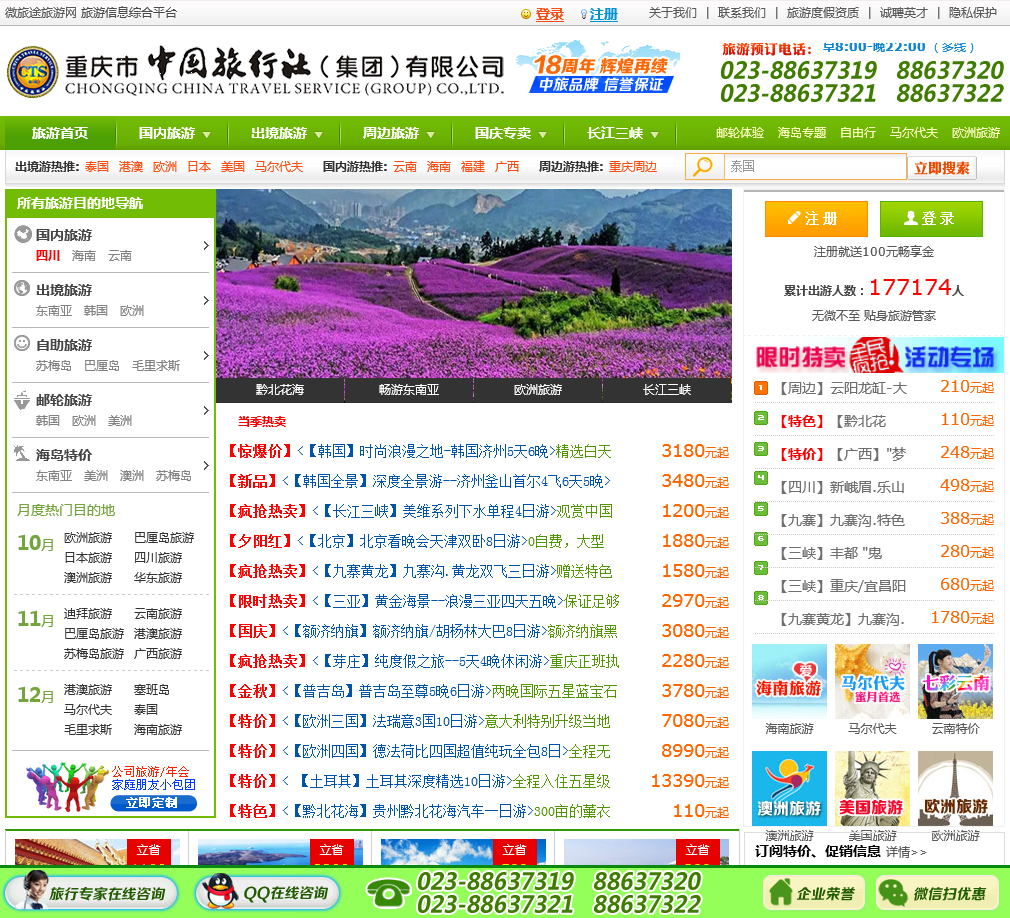Image resolution: width=1010 pixels, height=918 pixels.
Task: Expand sidebar 邮轮旅游 chevron arrow
Action: click(205, 410)
